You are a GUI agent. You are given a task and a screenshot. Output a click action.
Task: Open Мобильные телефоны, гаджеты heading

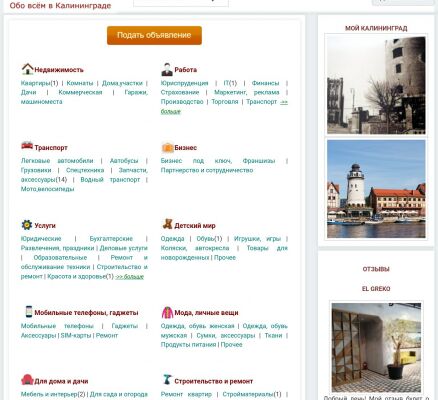(x=86, y=313)
